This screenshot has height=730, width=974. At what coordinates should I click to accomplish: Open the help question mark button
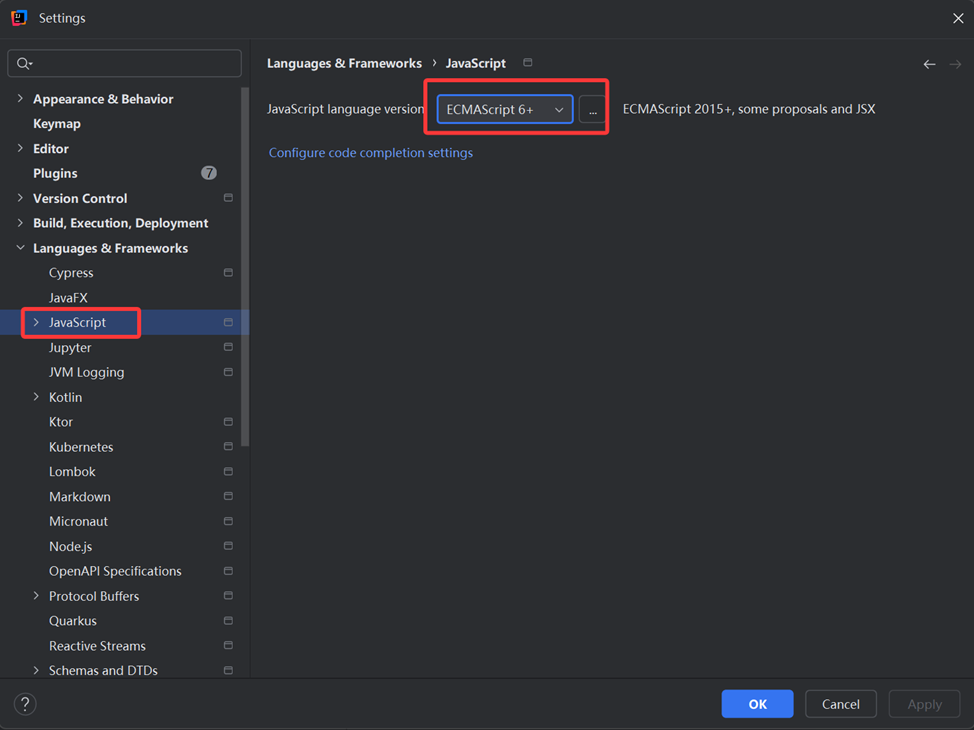pos(25,704)
